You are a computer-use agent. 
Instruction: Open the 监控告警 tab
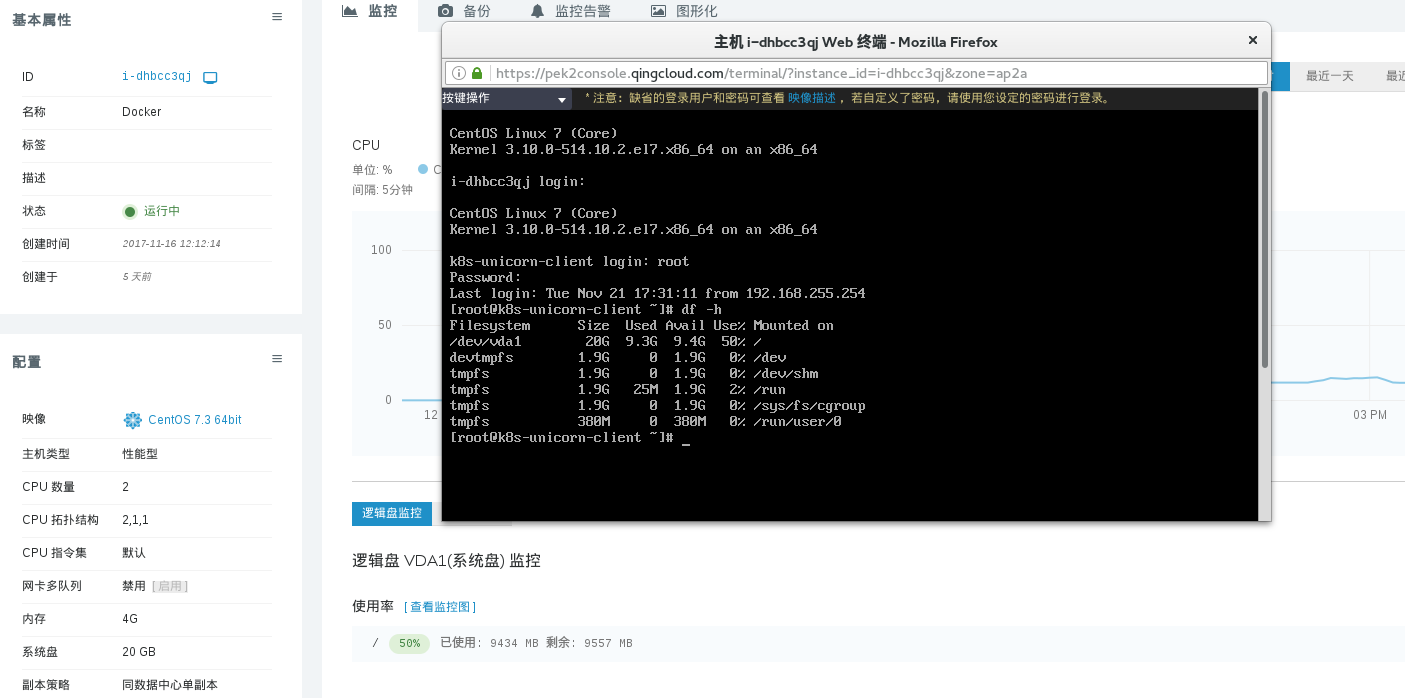(571, 11)
